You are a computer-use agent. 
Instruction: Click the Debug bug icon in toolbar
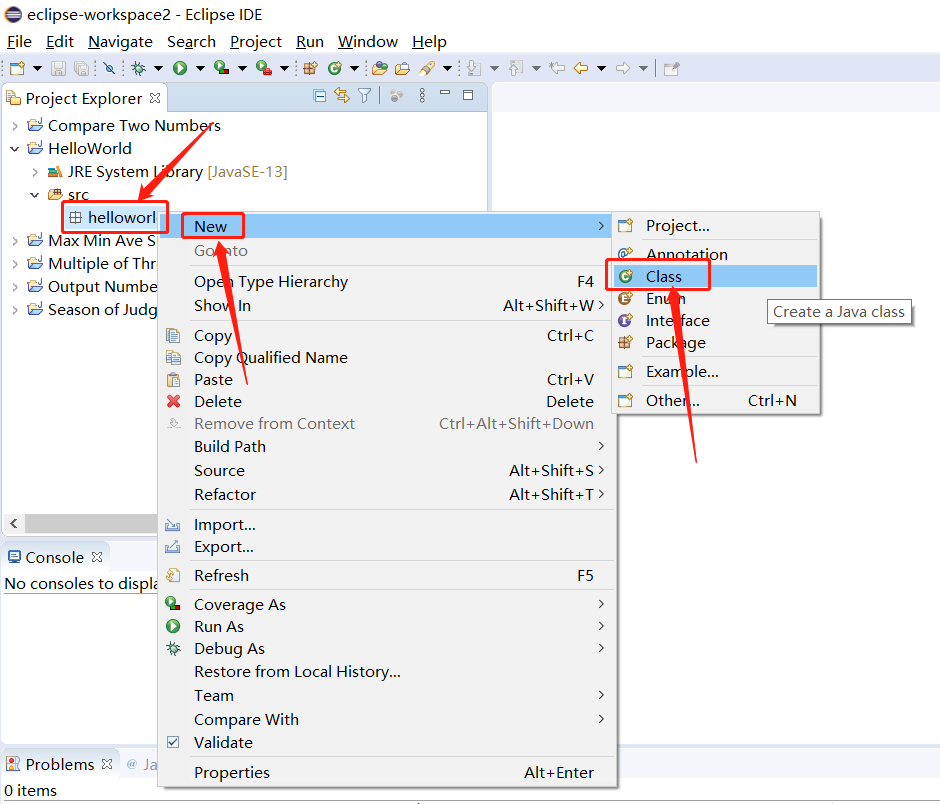pyautogui.click(x=139, y=68)
